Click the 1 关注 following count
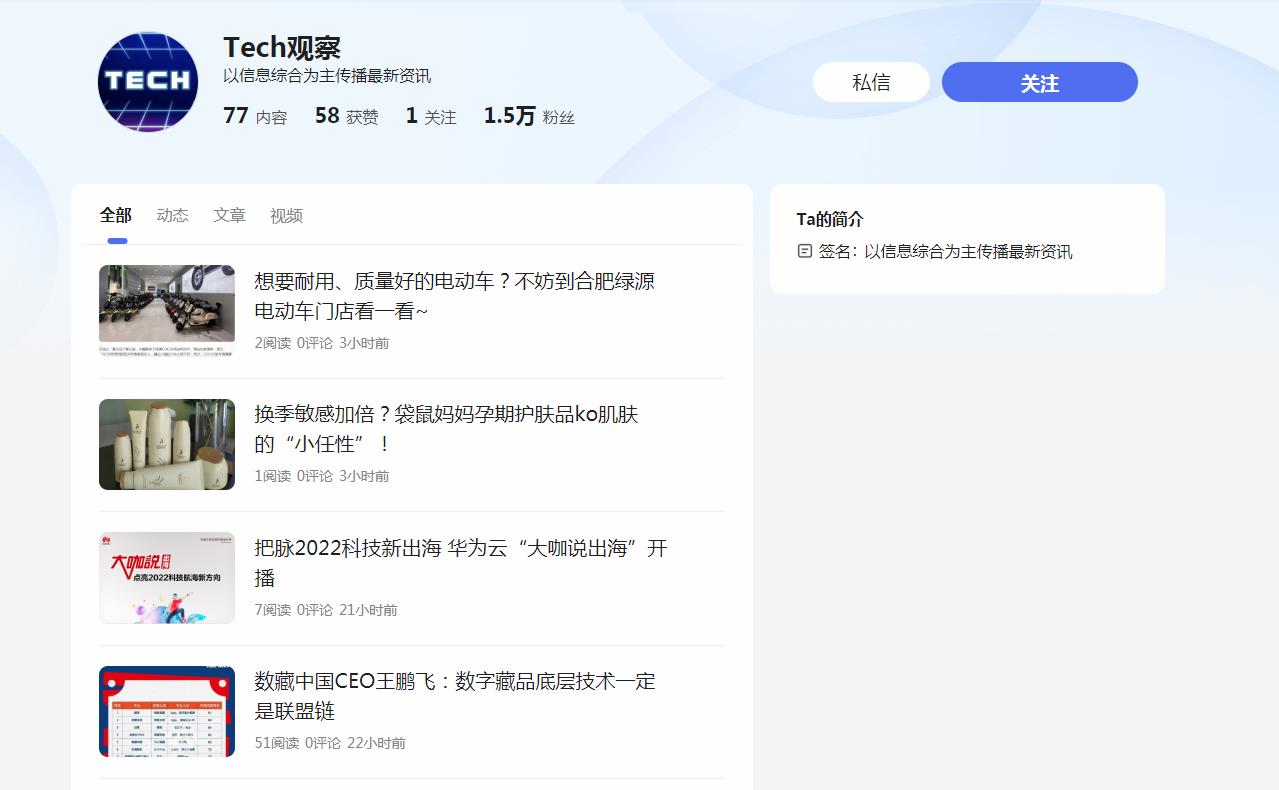The width and height of the screenshot is (1279, 790). pos(430,116)
